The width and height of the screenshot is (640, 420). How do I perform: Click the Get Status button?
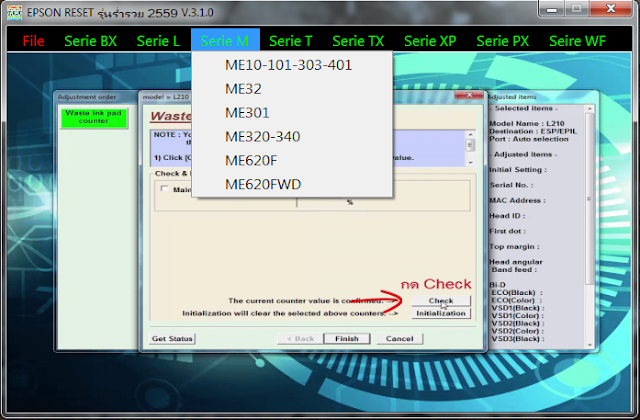(x=172, y=339)
